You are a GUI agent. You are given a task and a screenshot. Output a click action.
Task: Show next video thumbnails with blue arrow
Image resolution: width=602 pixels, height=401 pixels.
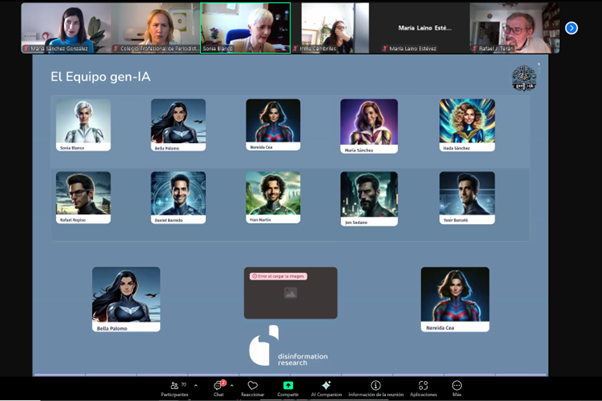click(571, 28)
